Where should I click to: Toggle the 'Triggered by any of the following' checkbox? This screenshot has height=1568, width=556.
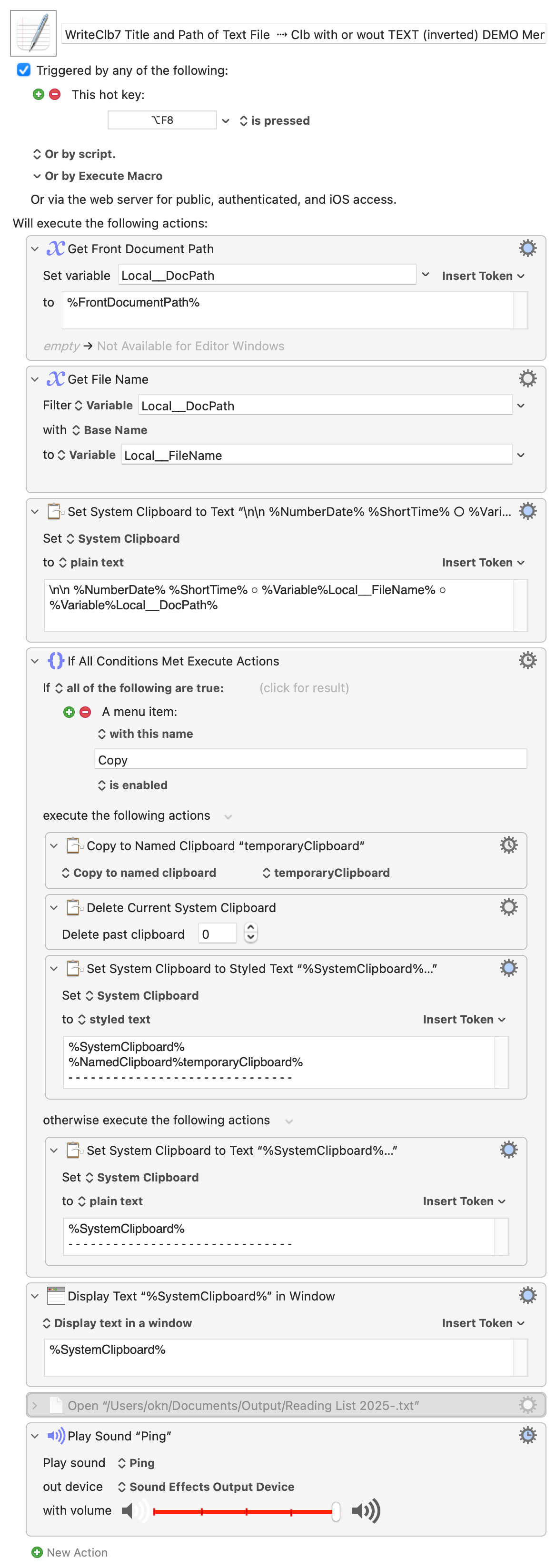point(24,70)
